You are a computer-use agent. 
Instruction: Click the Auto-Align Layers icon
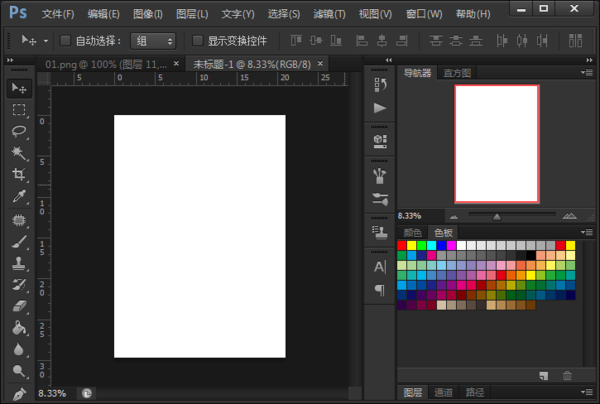click(575, 41)
